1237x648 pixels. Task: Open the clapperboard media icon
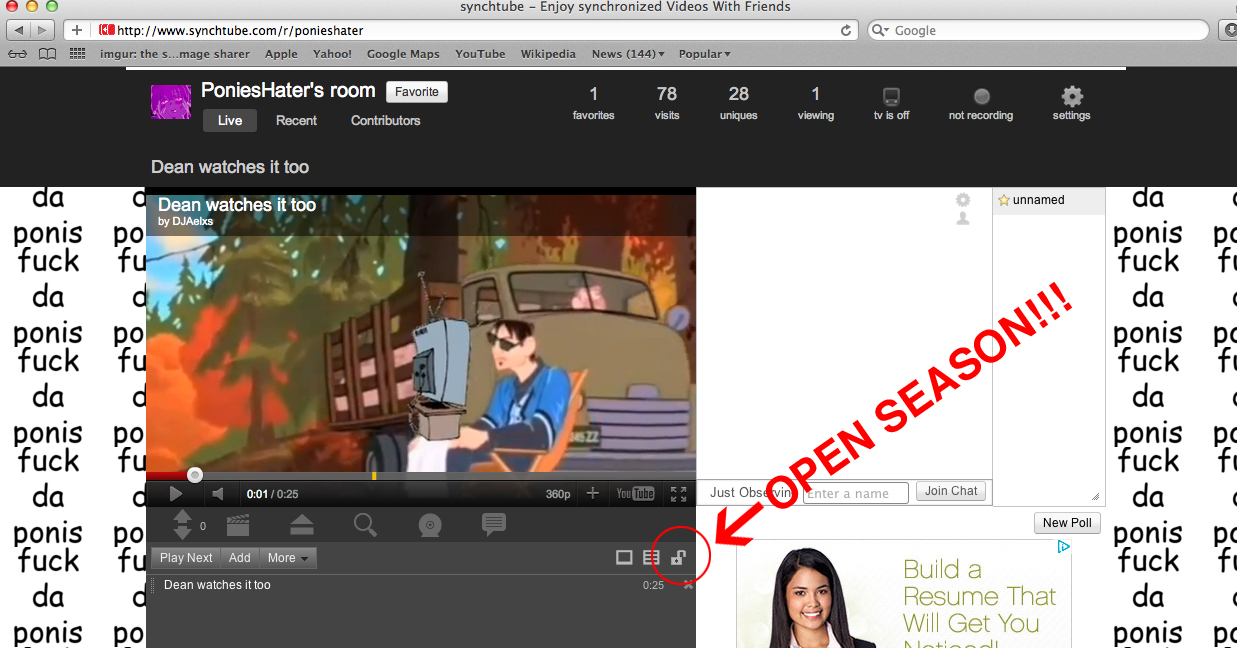pos(238,525)
